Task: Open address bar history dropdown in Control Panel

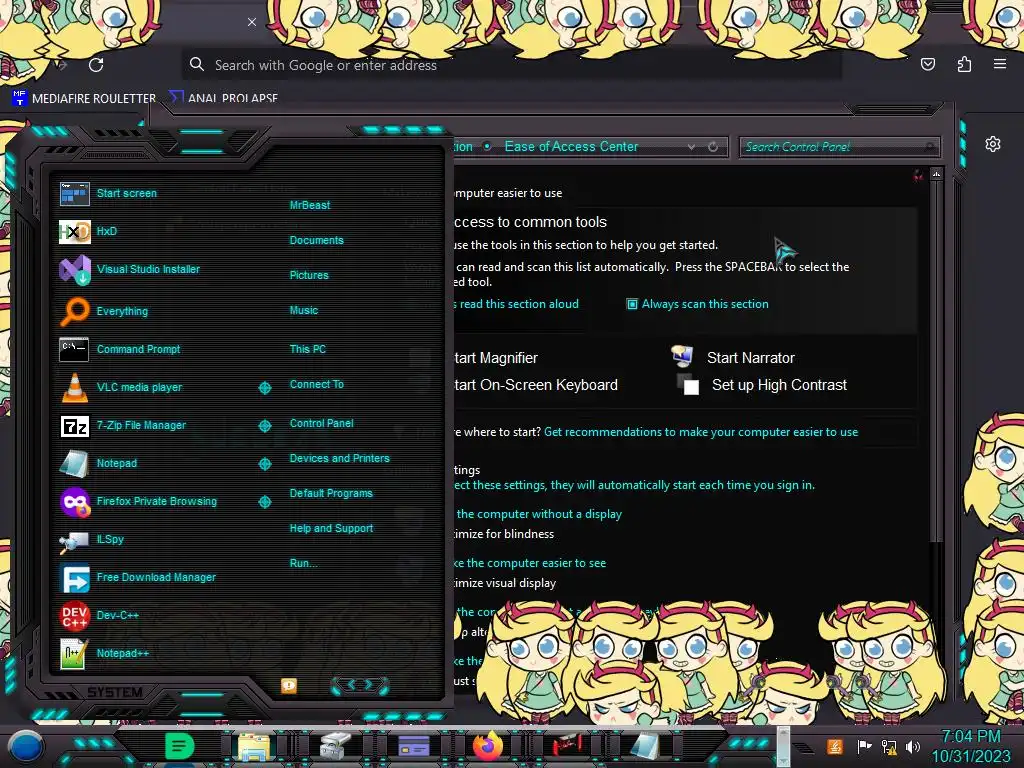Action: coord(691,147)
